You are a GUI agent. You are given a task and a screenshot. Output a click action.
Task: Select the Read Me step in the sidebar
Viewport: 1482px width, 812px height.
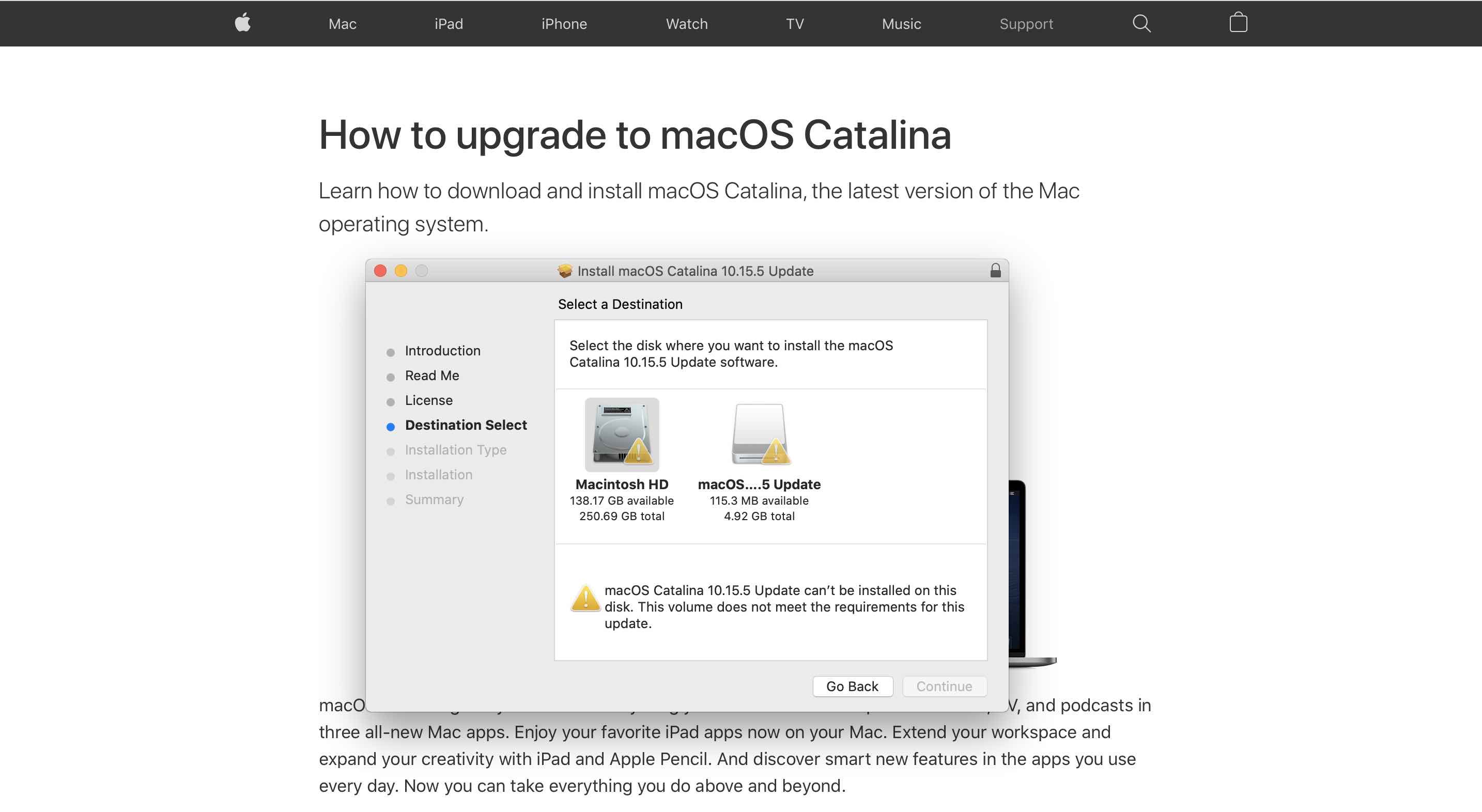point(431,376)
